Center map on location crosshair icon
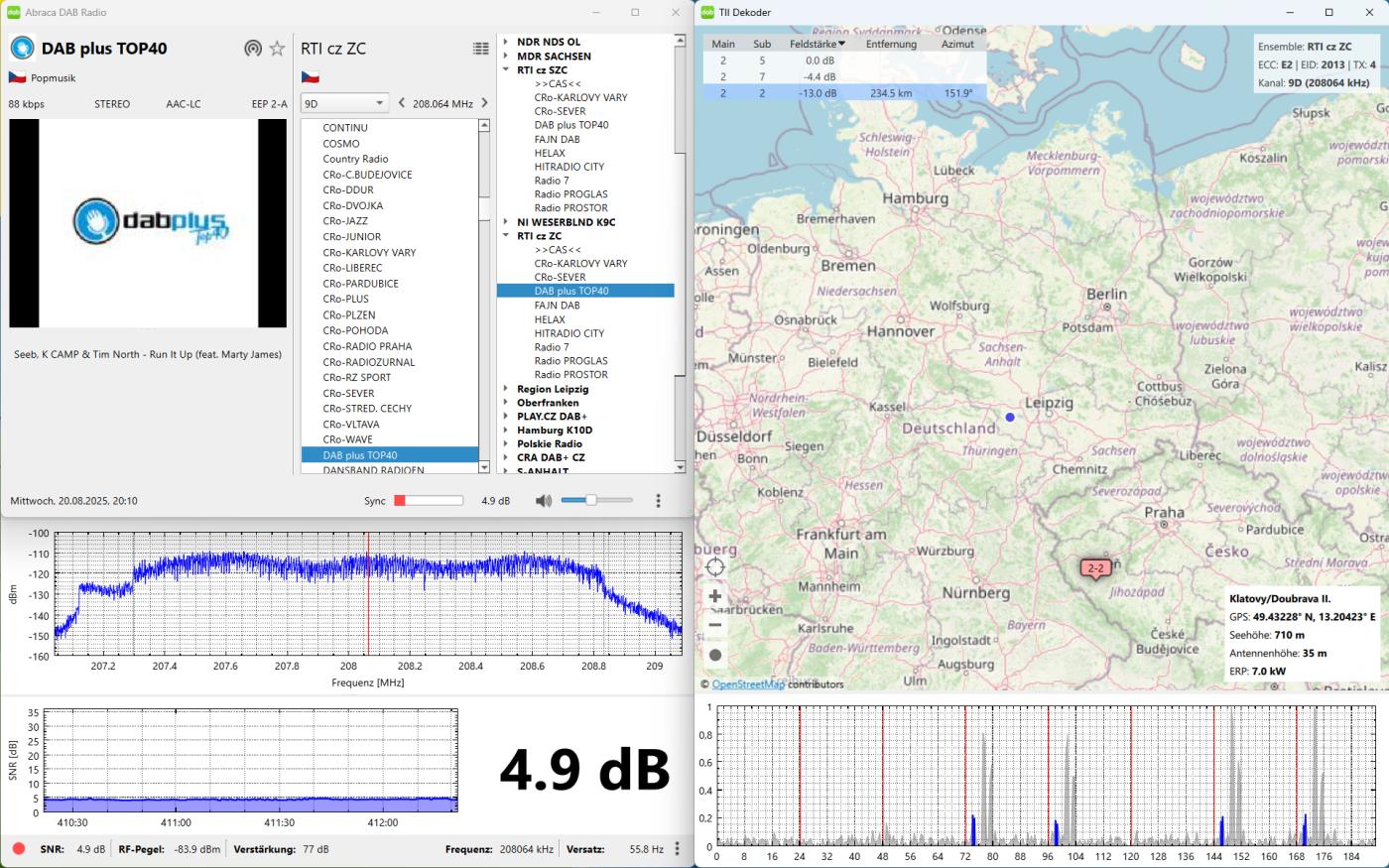1389x868 pixels. click(715, 567)
